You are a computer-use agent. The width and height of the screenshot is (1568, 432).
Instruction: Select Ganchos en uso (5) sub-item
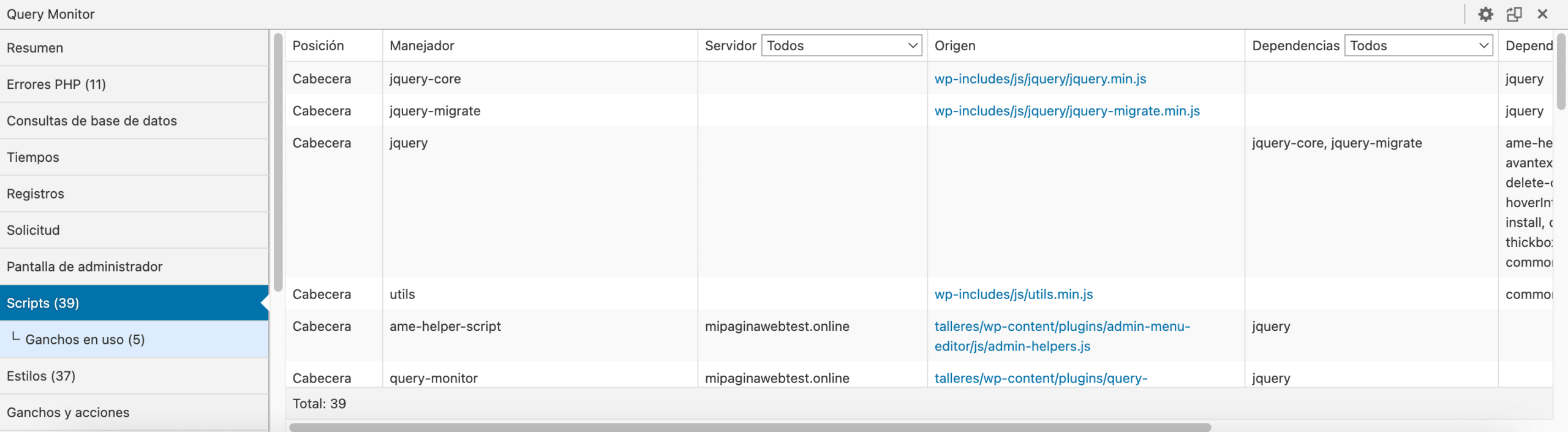coord(85,339)
